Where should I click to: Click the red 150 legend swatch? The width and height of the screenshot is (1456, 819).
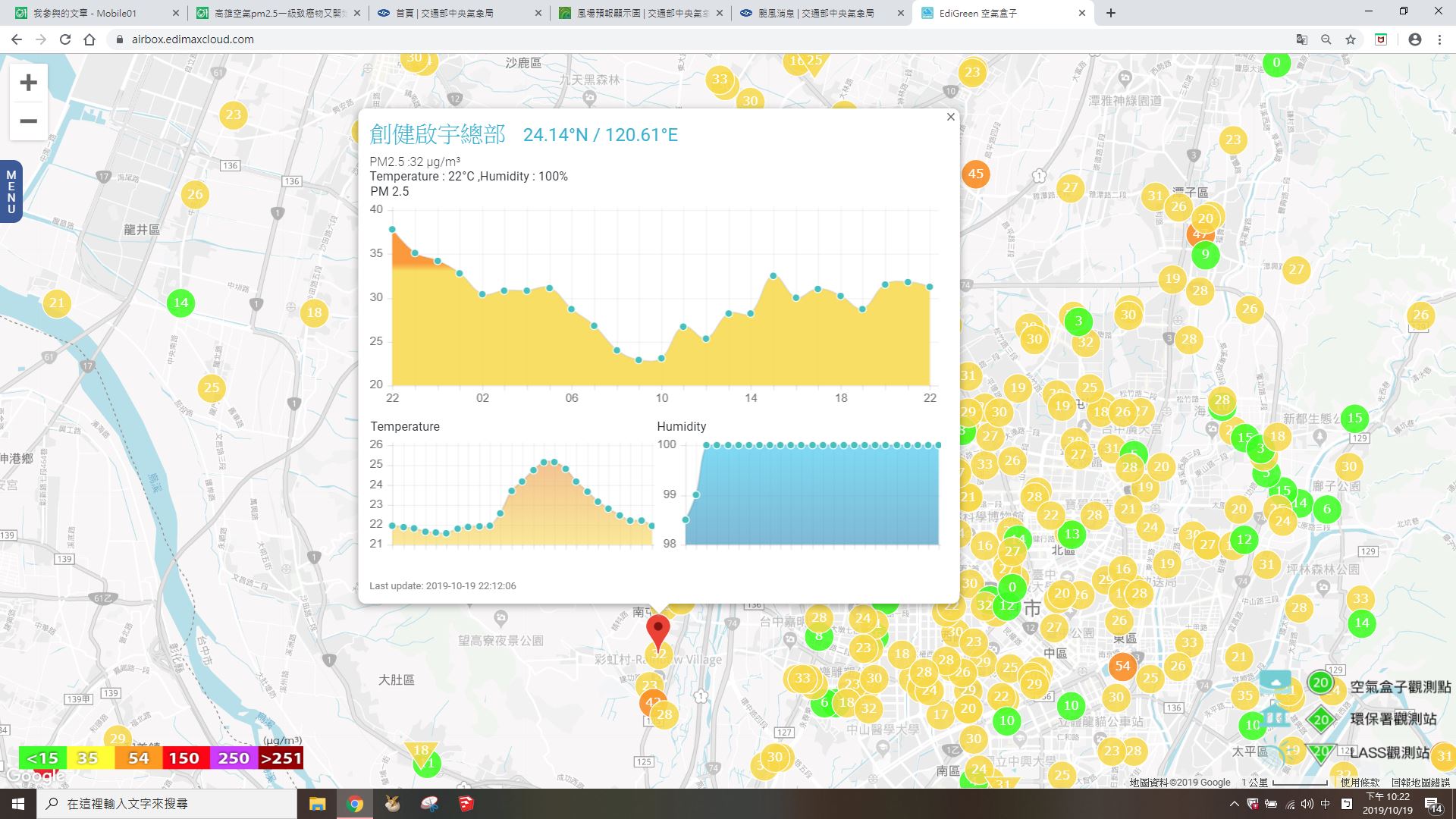point(185,758)
